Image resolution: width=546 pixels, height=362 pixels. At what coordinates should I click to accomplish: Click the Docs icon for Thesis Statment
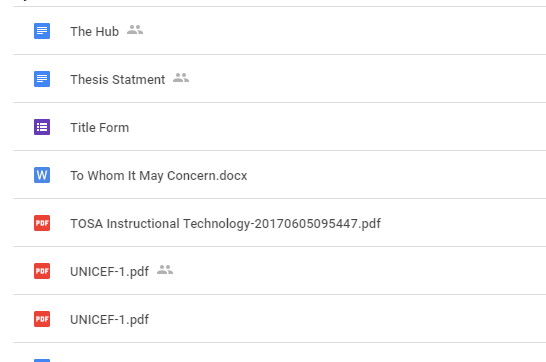(42, 79)
